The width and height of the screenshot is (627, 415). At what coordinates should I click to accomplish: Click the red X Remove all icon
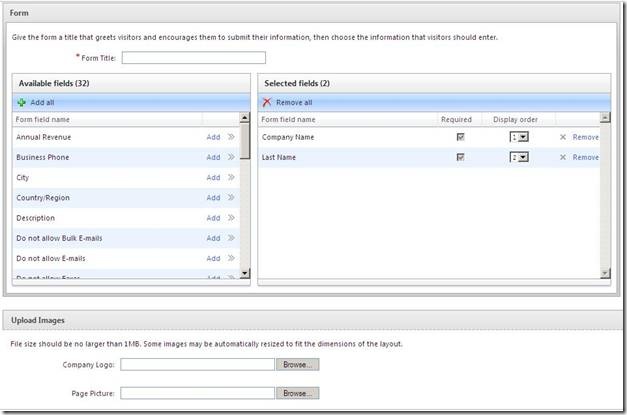pyautogui.click(x=266, y=102)
